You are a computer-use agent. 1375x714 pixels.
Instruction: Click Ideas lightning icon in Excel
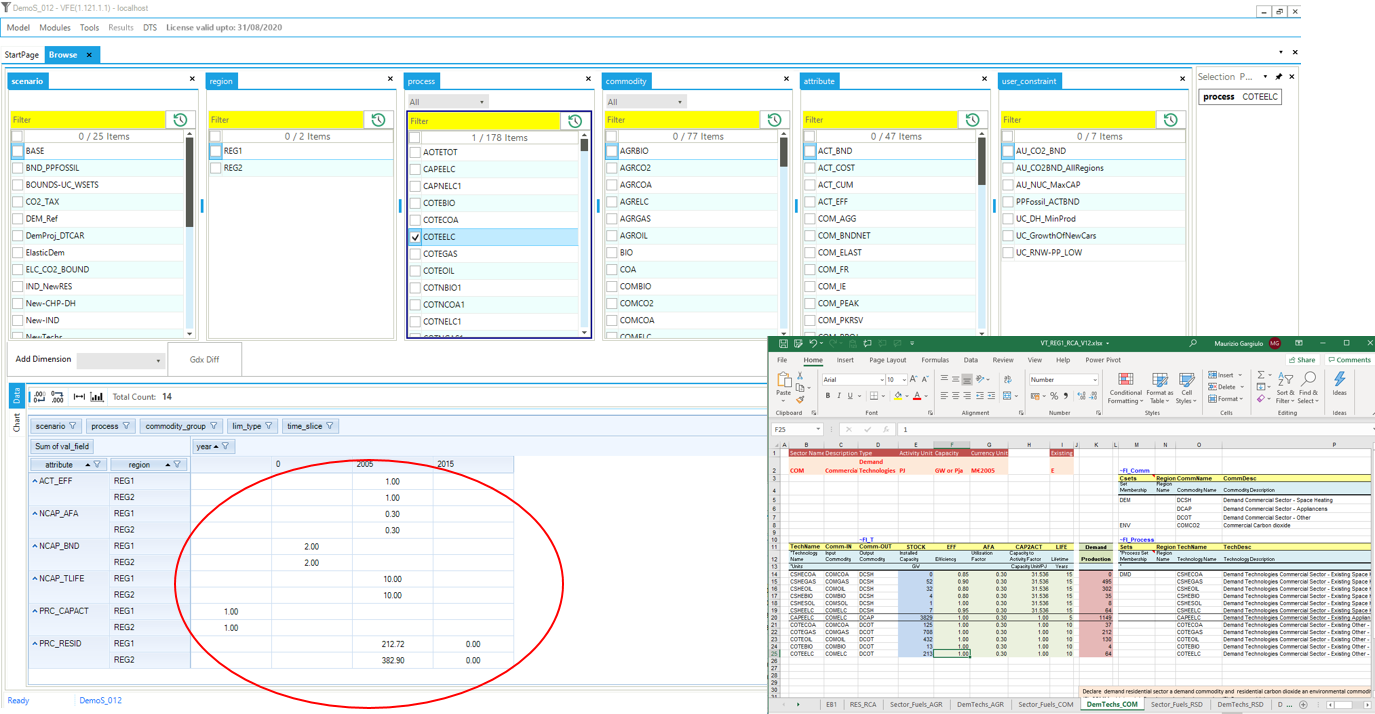[x=1339, y=380]
